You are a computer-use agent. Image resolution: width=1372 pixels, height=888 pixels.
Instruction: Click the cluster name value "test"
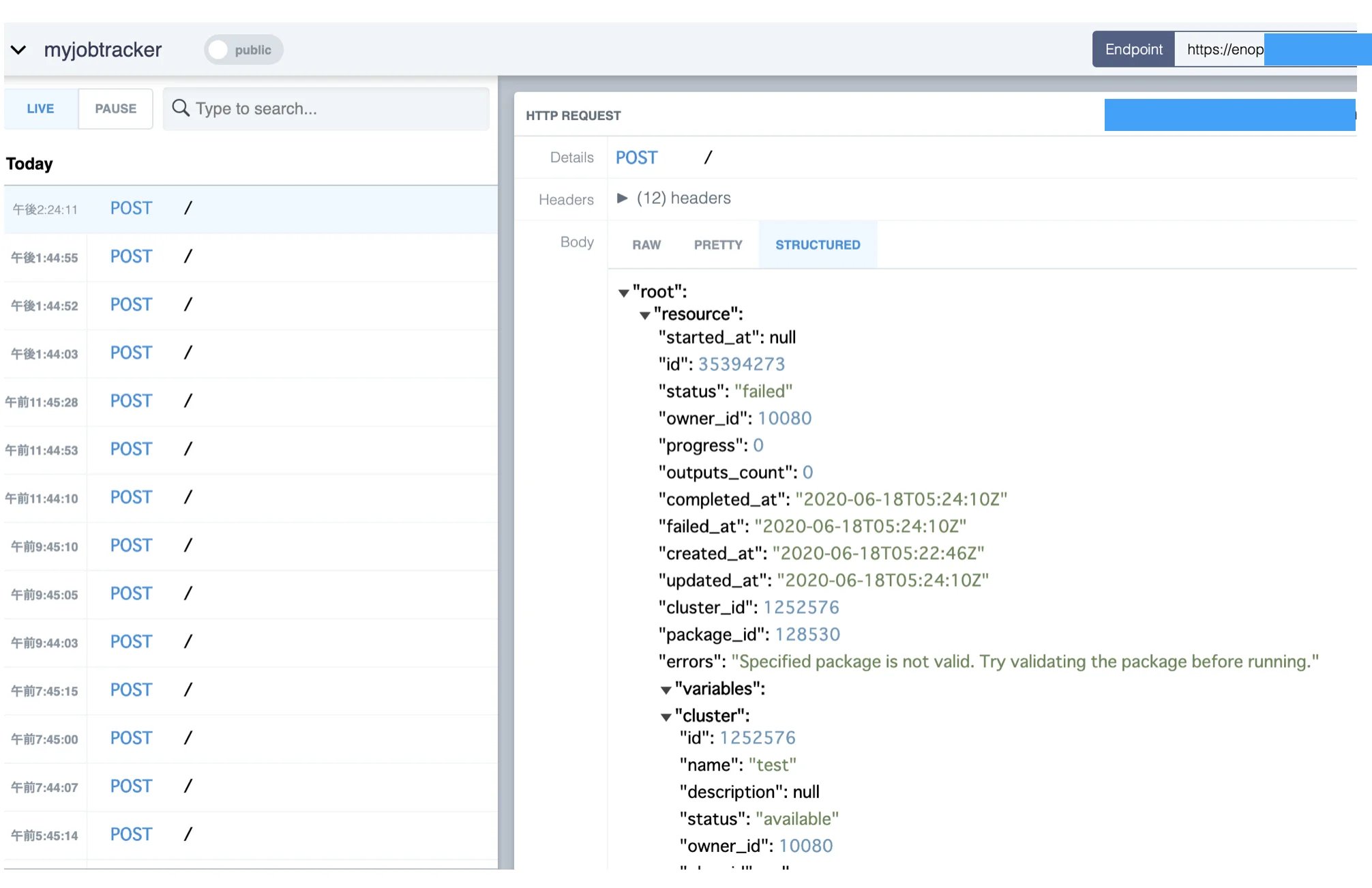(x=772, y=765)
